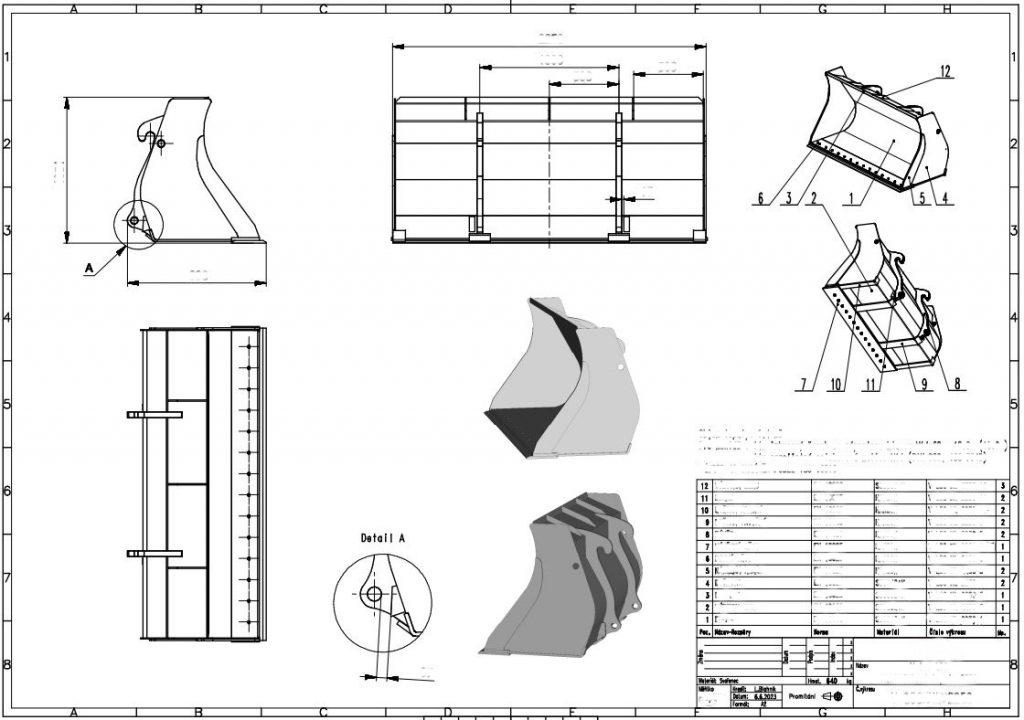Click row 12 in the parts list
This screenshot has height=720, width=1024.
[x=853, y=486]
